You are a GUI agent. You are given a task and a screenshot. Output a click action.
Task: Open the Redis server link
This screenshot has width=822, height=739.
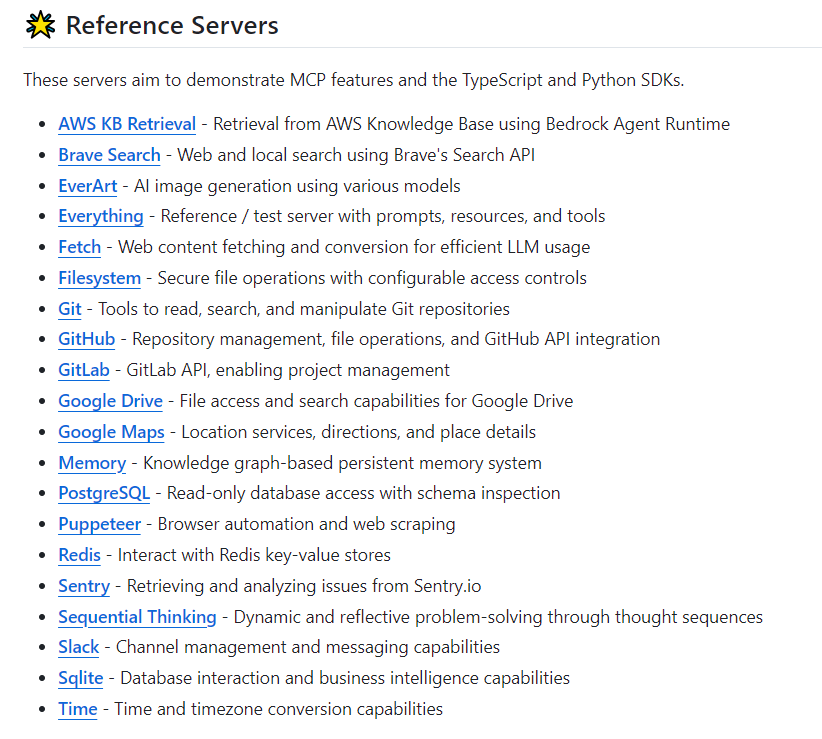[79, 555]
